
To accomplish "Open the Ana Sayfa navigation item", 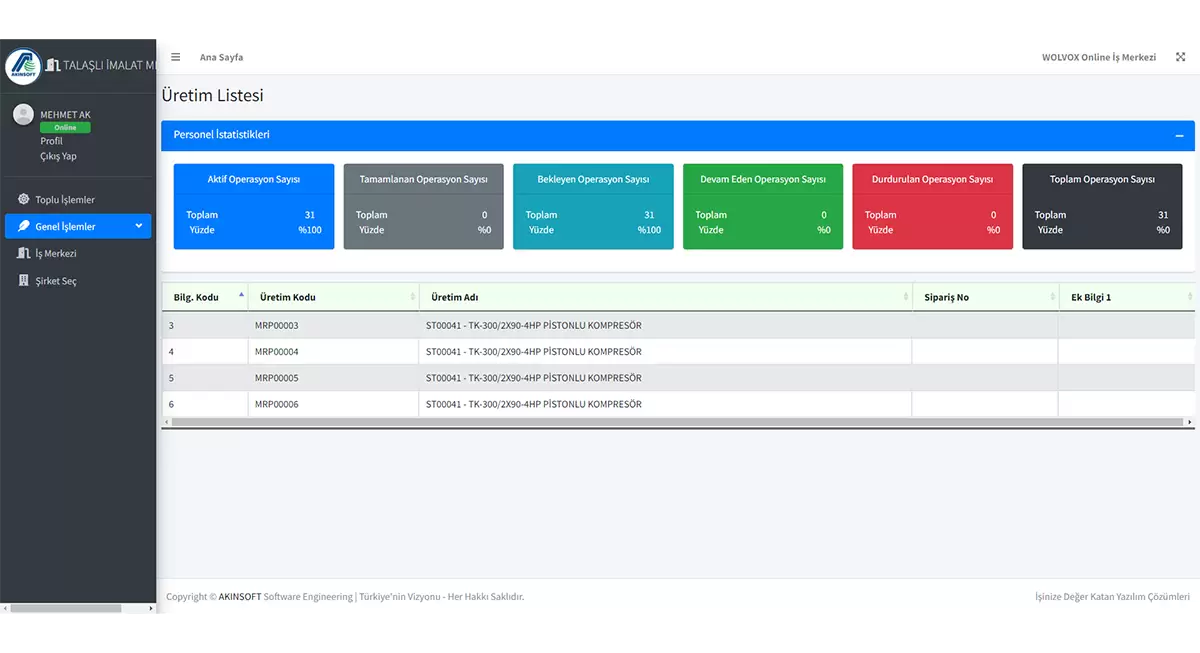I will 221,57.
